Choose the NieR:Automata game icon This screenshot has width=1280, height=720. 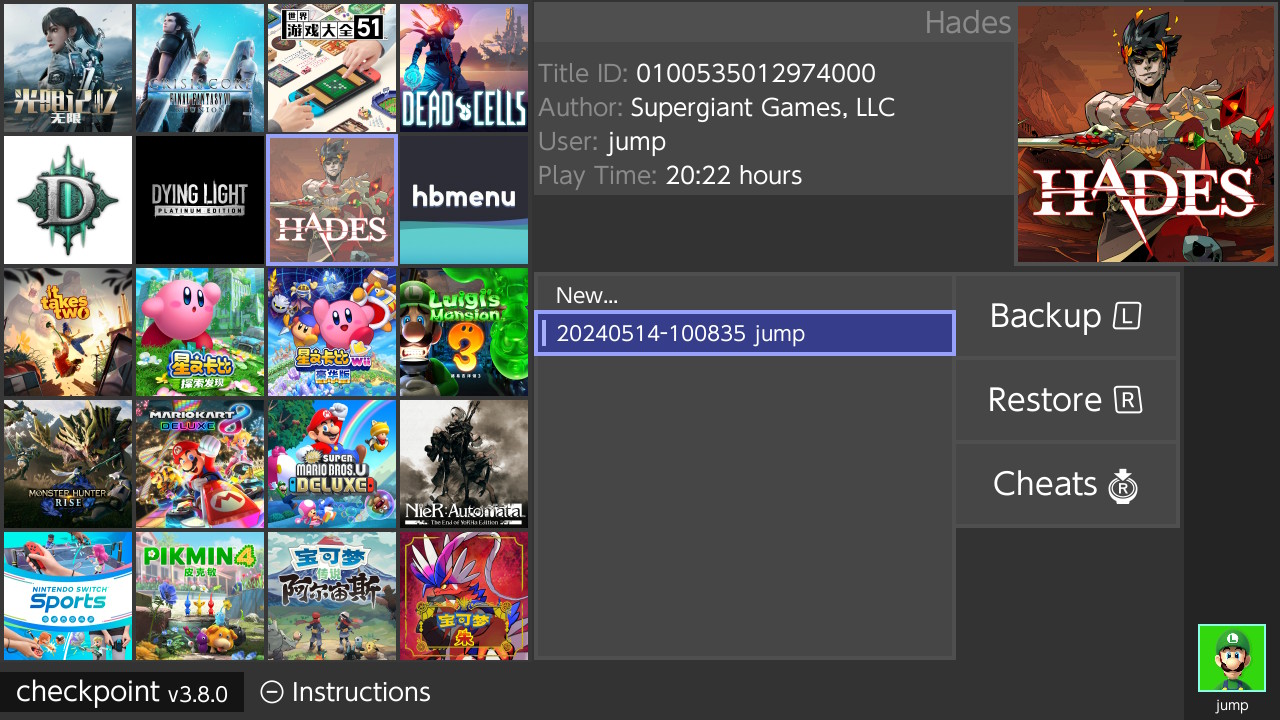pyautogui.click(x=464, y=464)
